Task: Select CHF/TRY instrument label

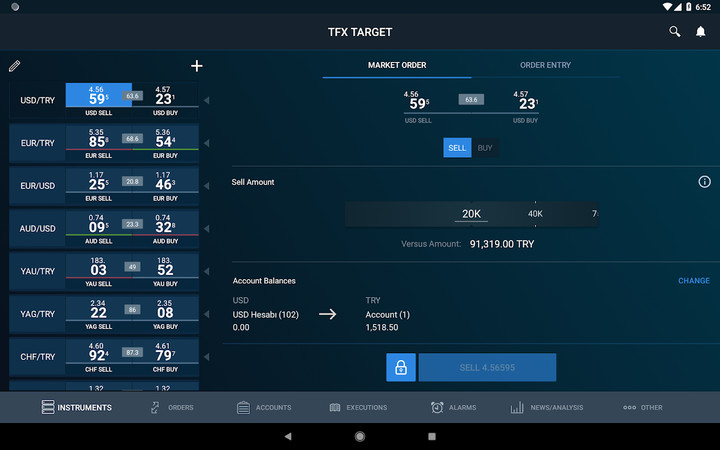Action: point(37,356)
